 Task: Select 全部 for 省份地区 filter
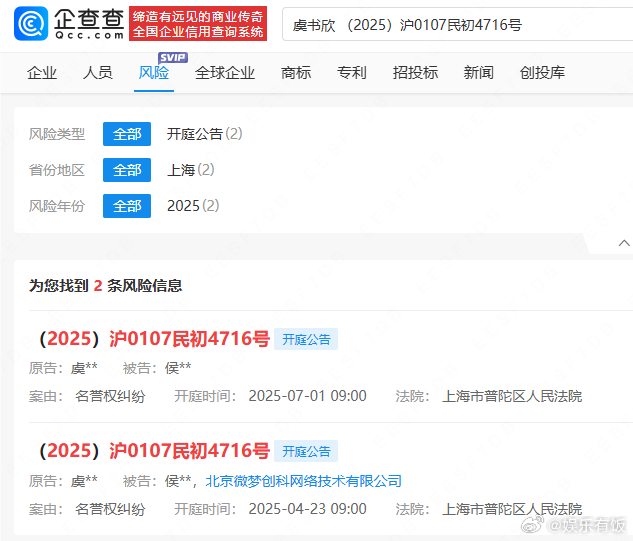coord(127,170)
